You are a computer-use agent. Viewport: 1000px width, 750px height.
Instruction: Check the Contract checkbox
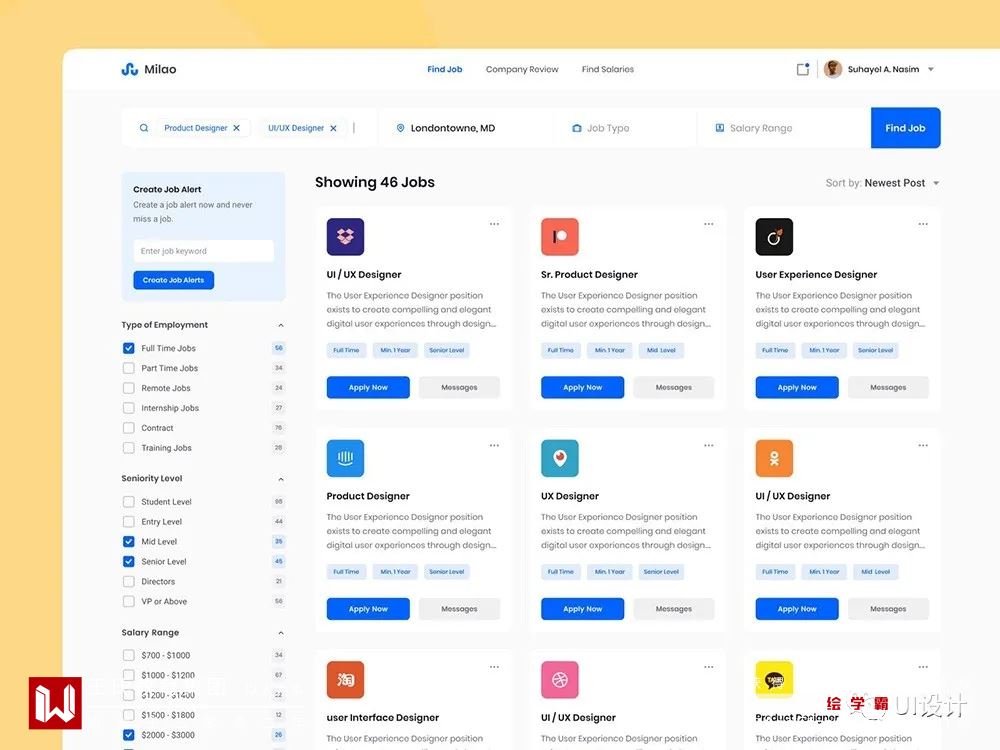coord(129,428)
